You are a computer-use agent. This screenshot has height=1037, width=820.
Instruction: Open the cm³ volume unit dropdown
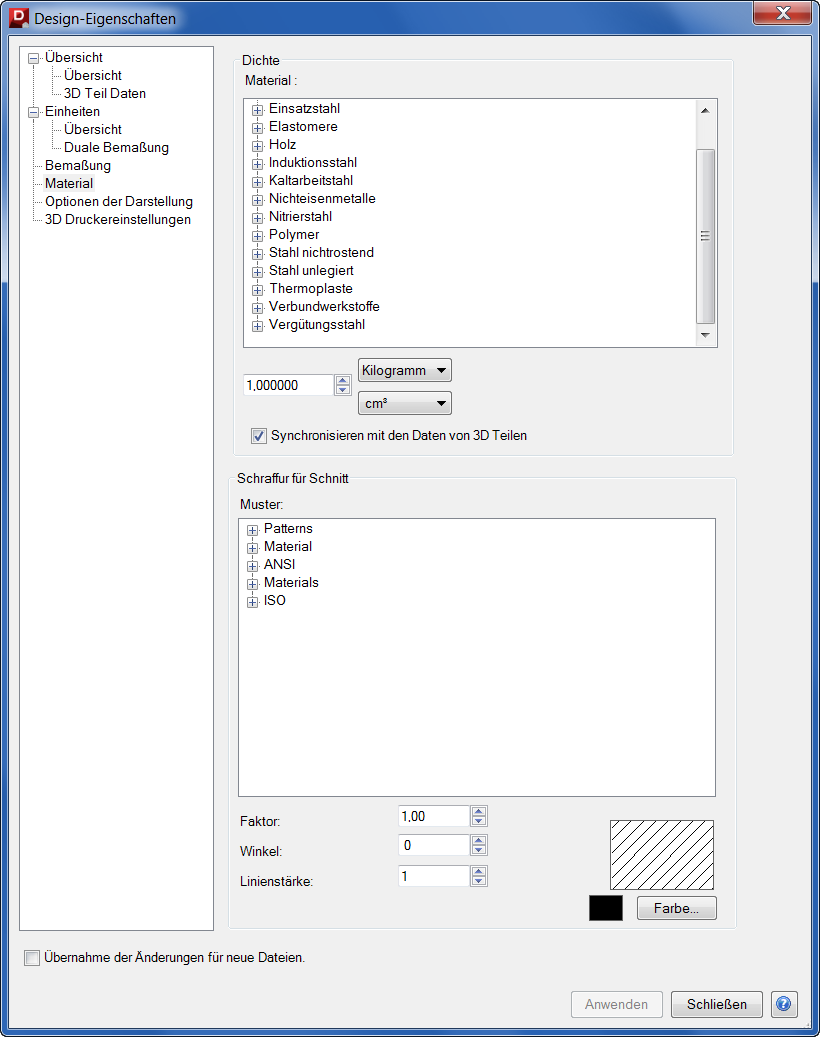(405, 403)
